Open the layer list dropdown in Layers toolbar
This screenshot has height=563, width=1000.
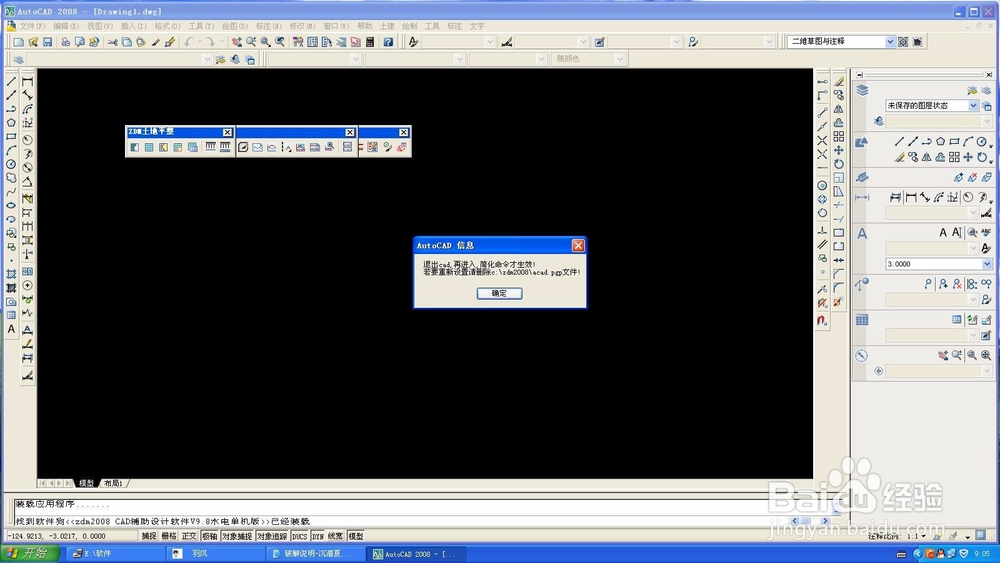click(207, 59)
